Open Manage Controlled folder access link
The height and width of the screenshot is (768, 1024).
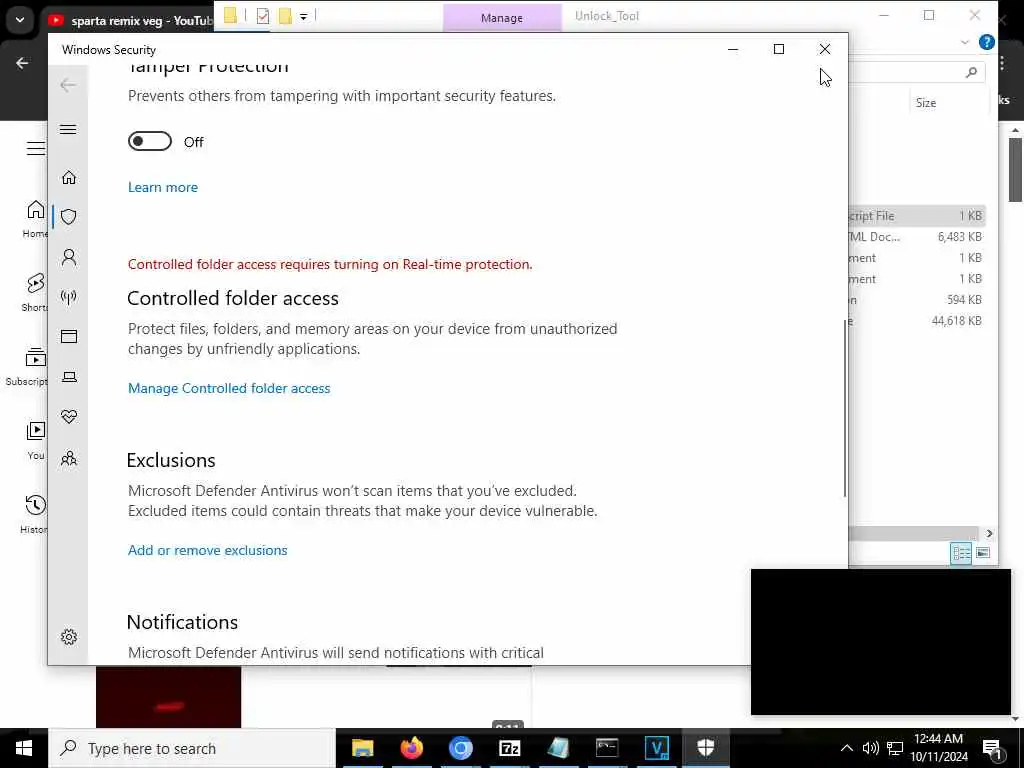click(x=229, y=388)
